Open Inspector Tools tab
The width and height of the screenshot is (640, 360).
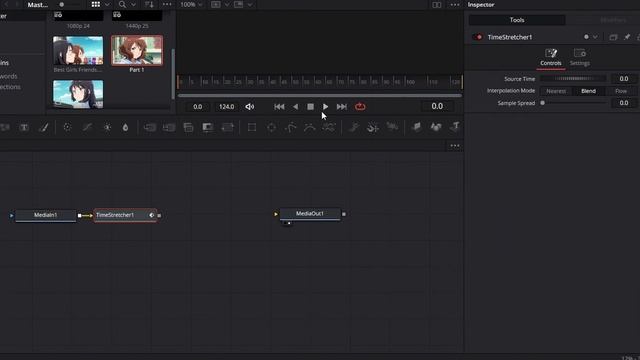coord(517,20)
